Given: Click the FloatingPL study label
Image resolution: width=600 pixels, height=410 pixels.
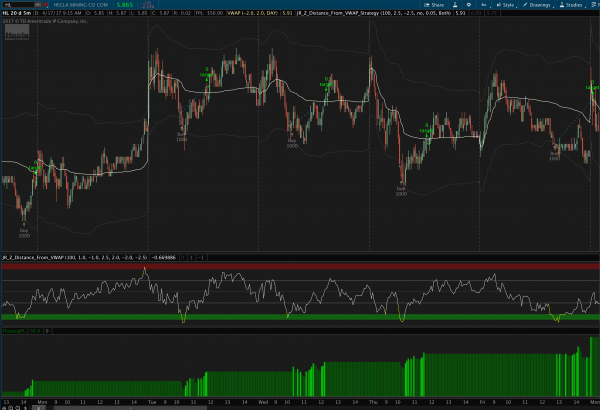Looking at the screenshot, I should pyautogui.click(x=14, y=331).
